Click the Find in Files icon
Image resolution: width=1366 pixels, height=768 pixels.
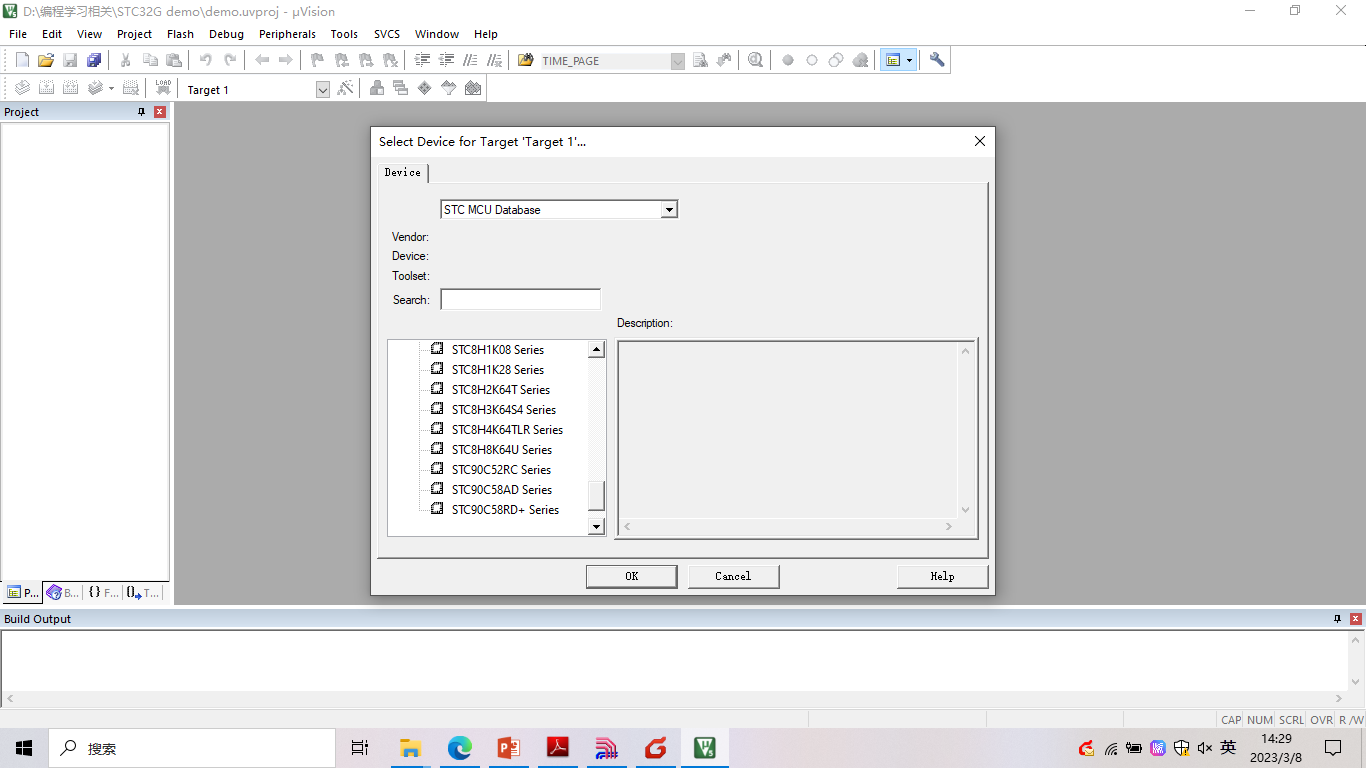coord(526,60)
